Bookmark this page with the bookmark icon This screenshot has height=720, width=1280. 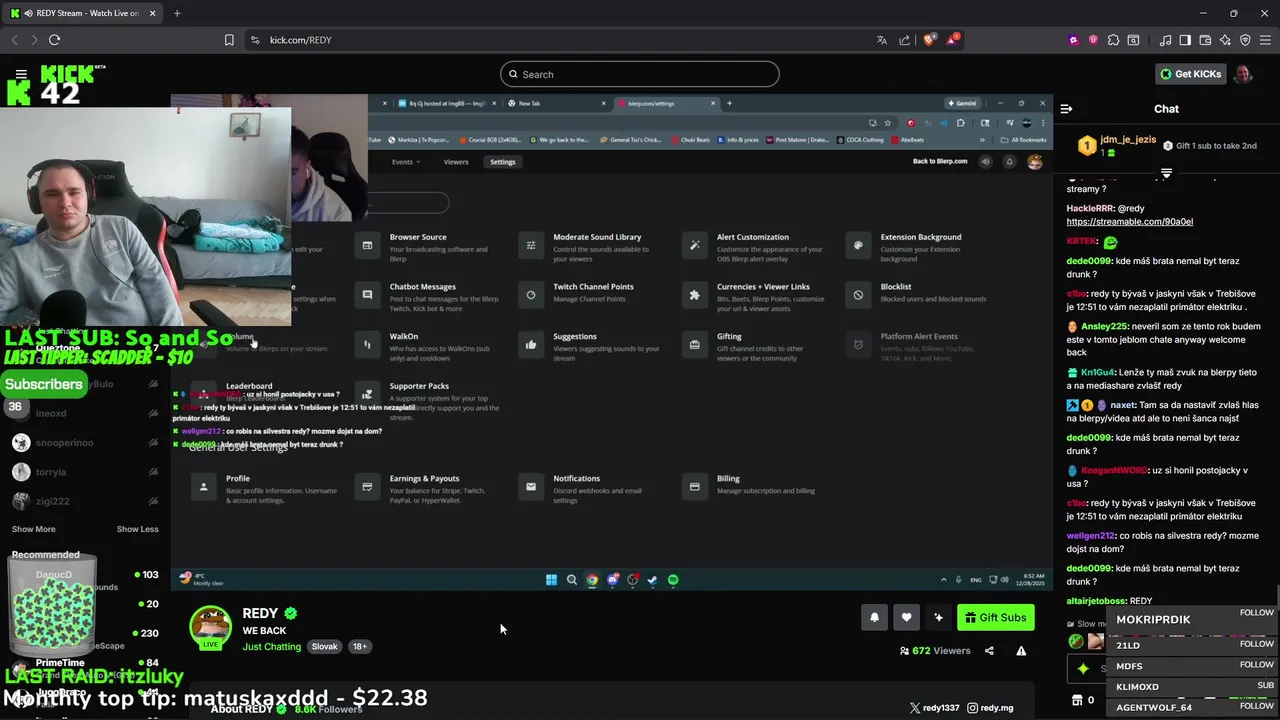[x=229, y=40]
